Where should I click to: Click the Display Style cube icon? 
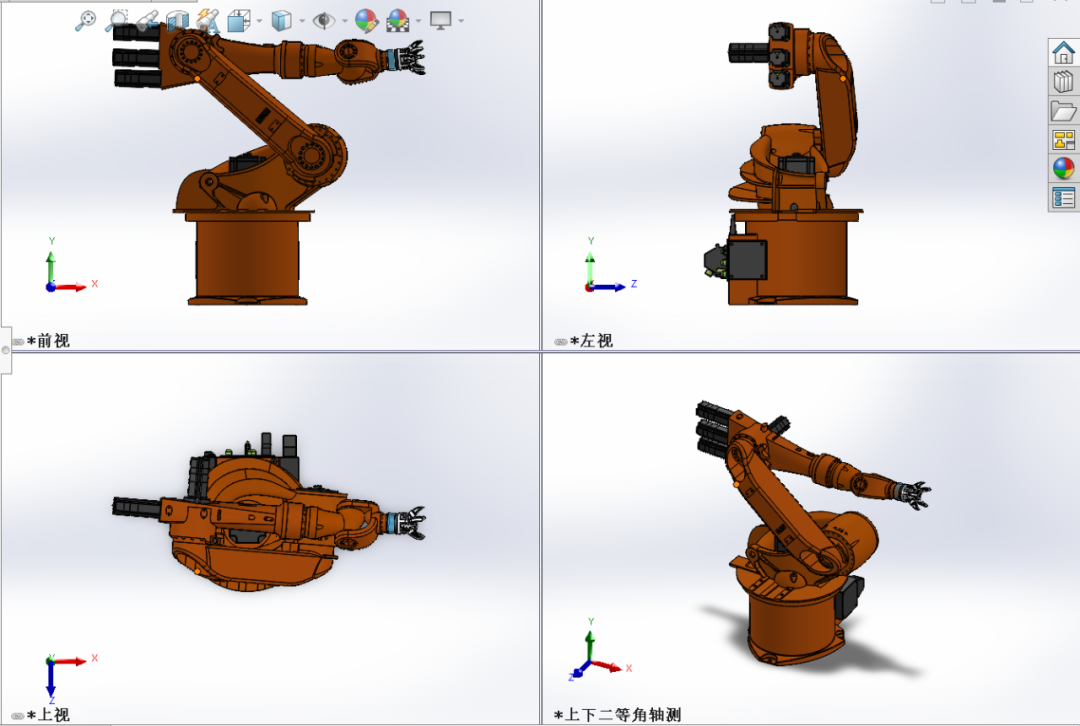(281, 21)
